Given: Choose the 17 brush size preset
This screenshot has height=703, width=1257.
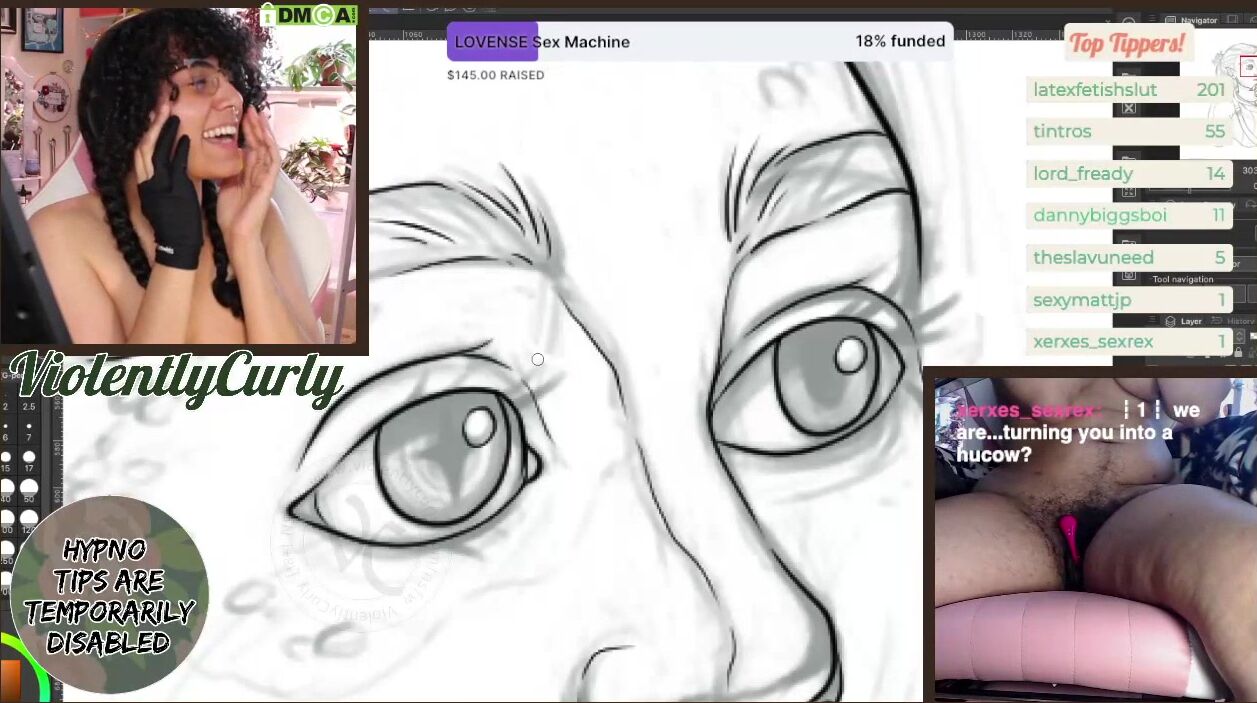Looking at the screenshot, I should coord(29,461).
